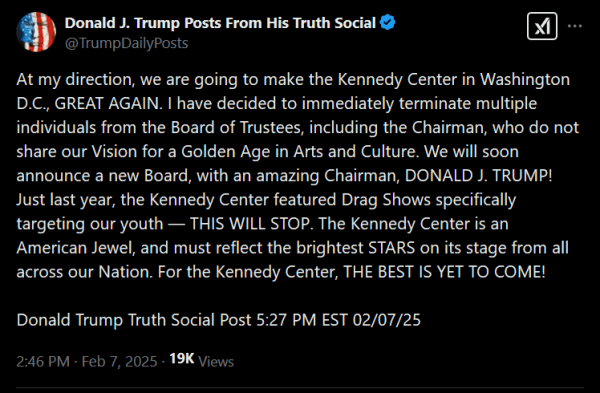Open the flag-painted profile avatar
This screenshot has width=600, height=393.
coord(36,32)
